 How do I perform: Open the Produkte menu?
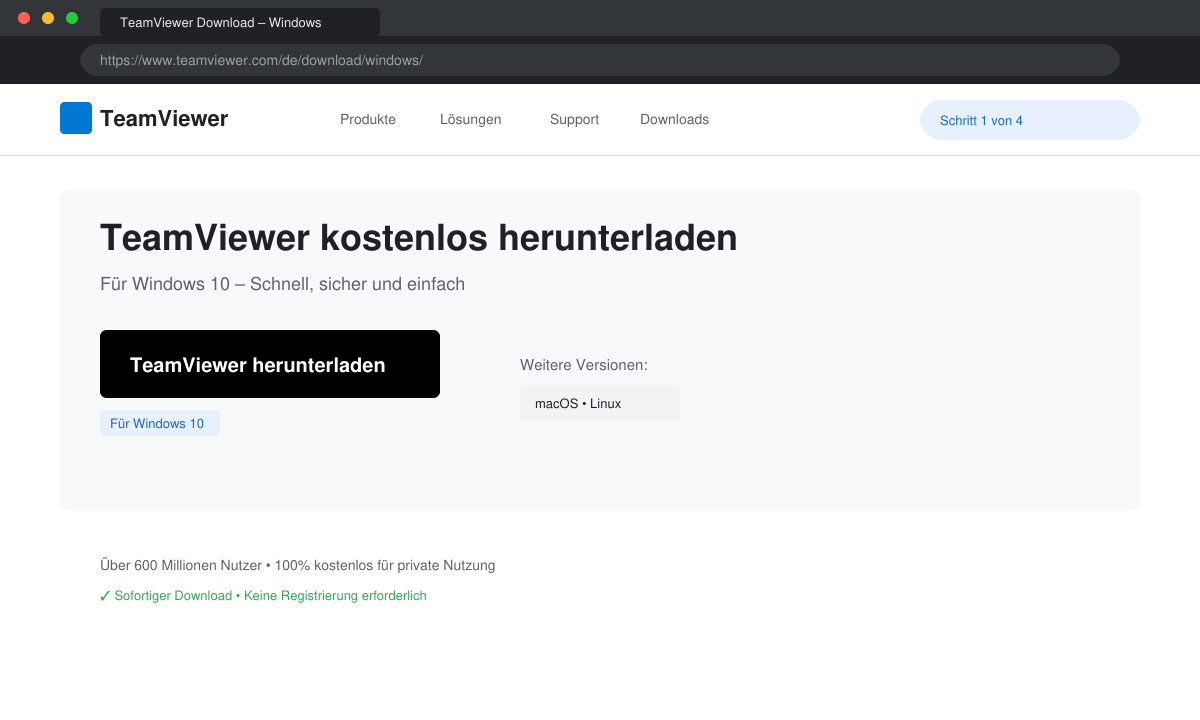click(x=368, y=119)
